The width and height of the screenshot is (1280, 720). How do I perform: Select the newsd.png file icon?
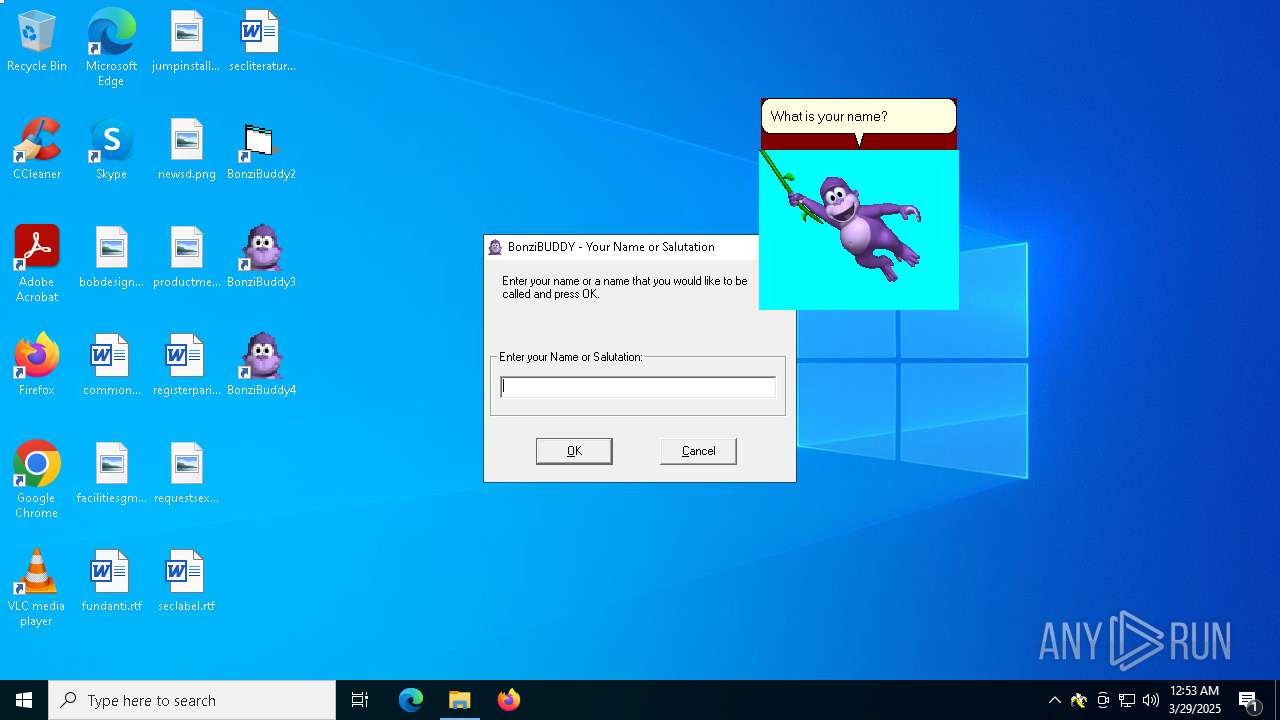[186, 149]
